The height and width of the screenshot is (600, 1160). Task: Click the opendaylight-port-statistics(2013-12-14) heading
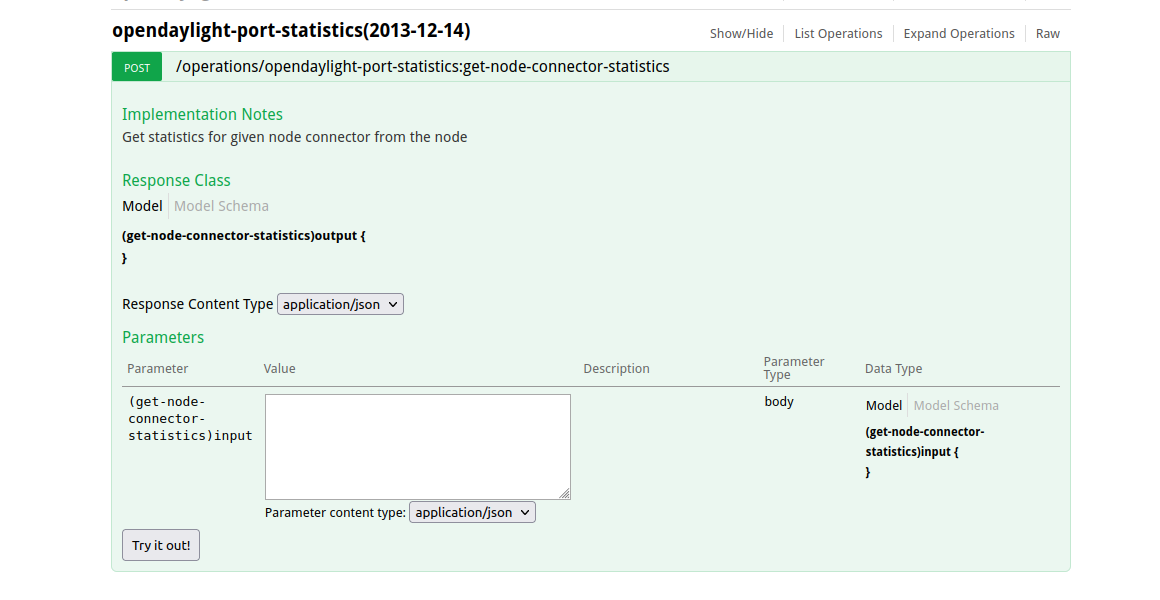(x=291, y=30)
